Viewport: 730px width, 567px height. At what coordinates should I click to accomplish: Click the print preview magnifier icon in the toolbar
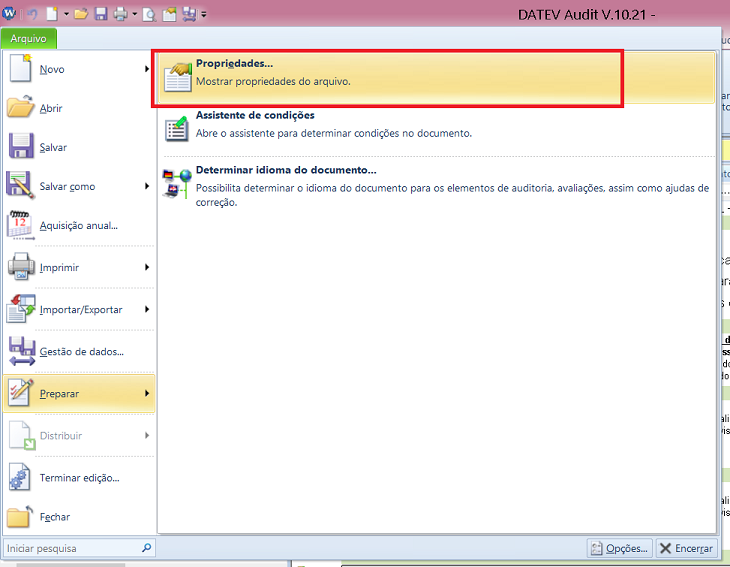click(149, 14)
